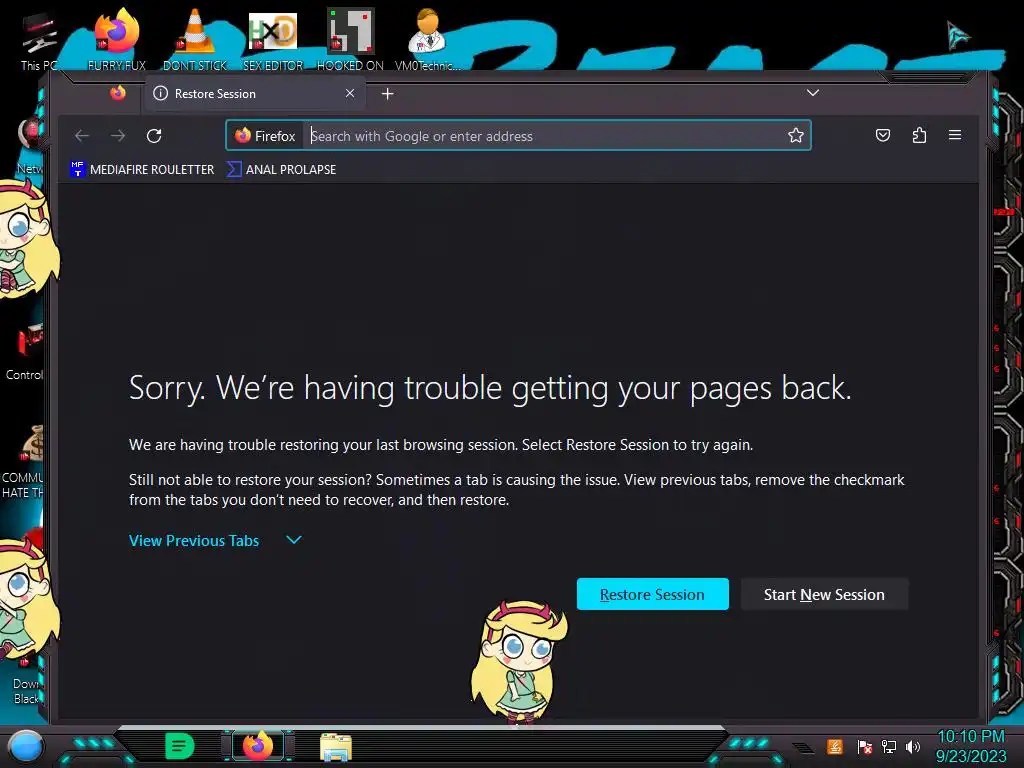Bookmark this page with the star icon
Viewport: 1024px width, 768px height.
point(795,135)
